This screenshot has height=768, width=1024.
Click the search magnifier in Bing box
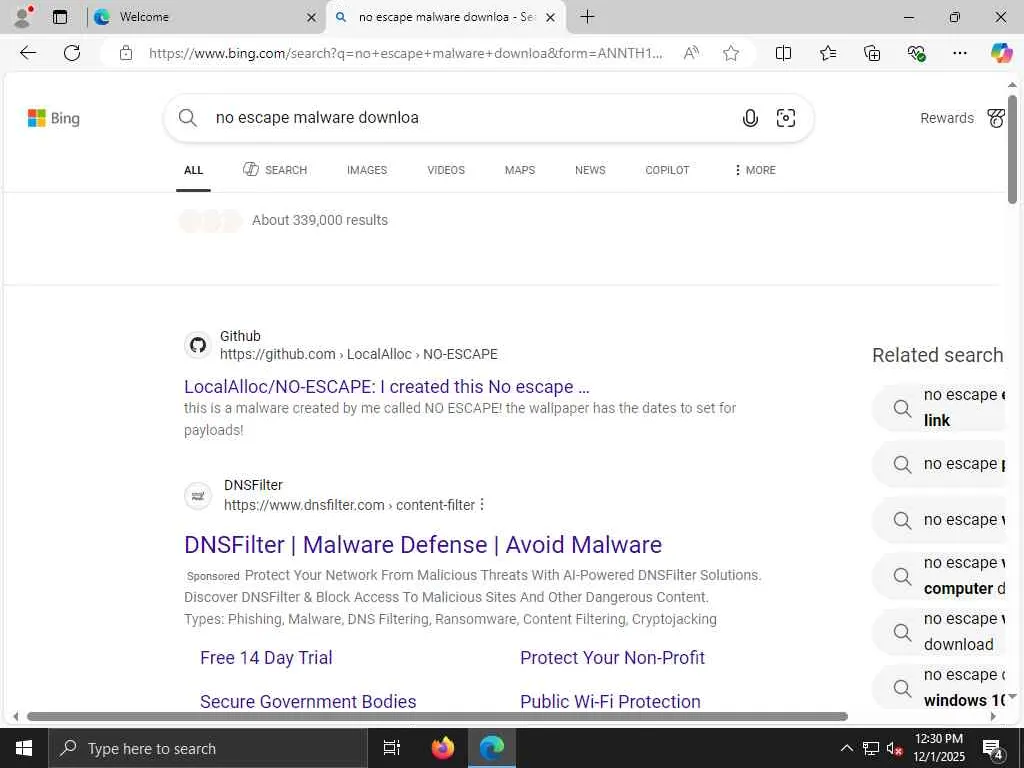pyautogui.click(x=187, y=118)
